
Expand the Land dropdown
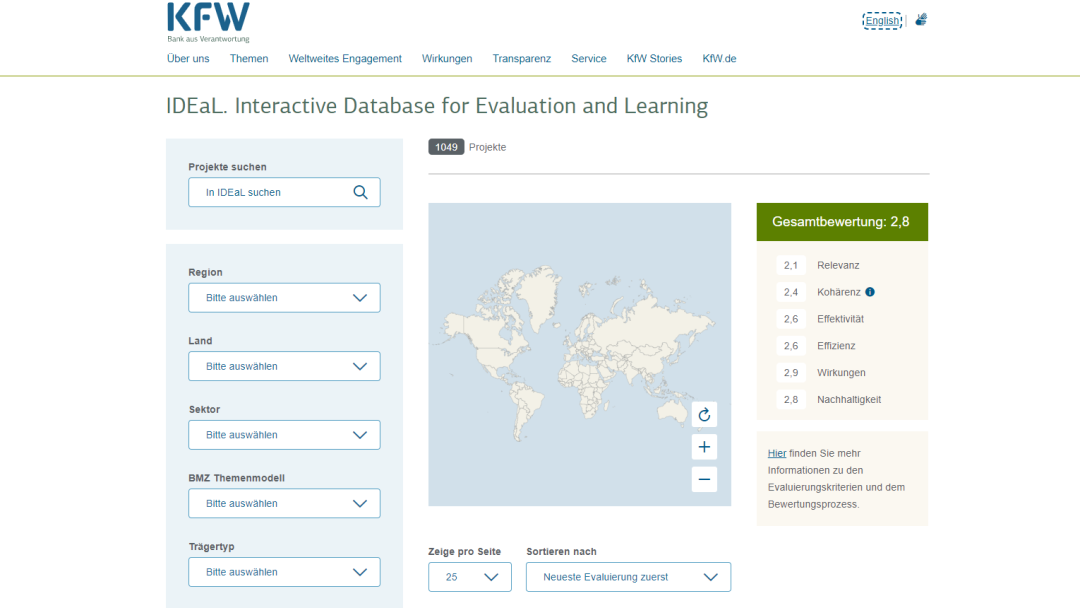tap(284, 366)
